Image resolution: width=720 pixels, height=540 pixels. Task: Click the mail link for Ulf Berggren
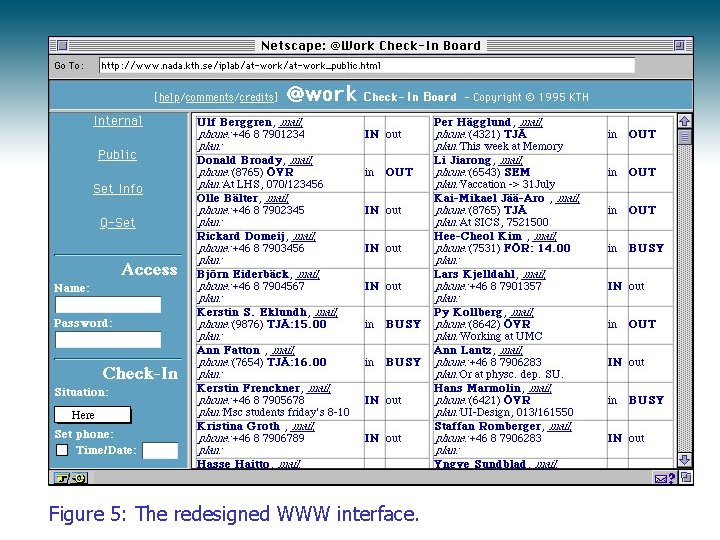pos(291,123)
